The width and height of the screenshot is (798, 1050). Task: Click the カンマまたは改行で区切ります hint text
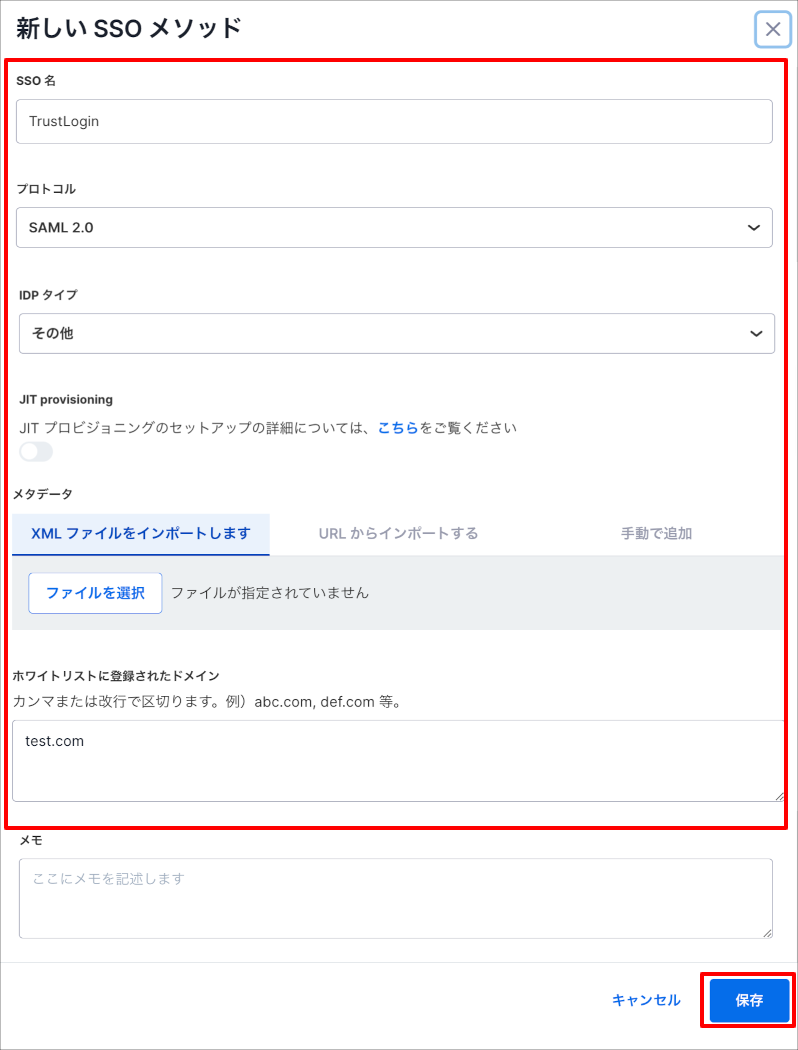(x=206, y=702)
